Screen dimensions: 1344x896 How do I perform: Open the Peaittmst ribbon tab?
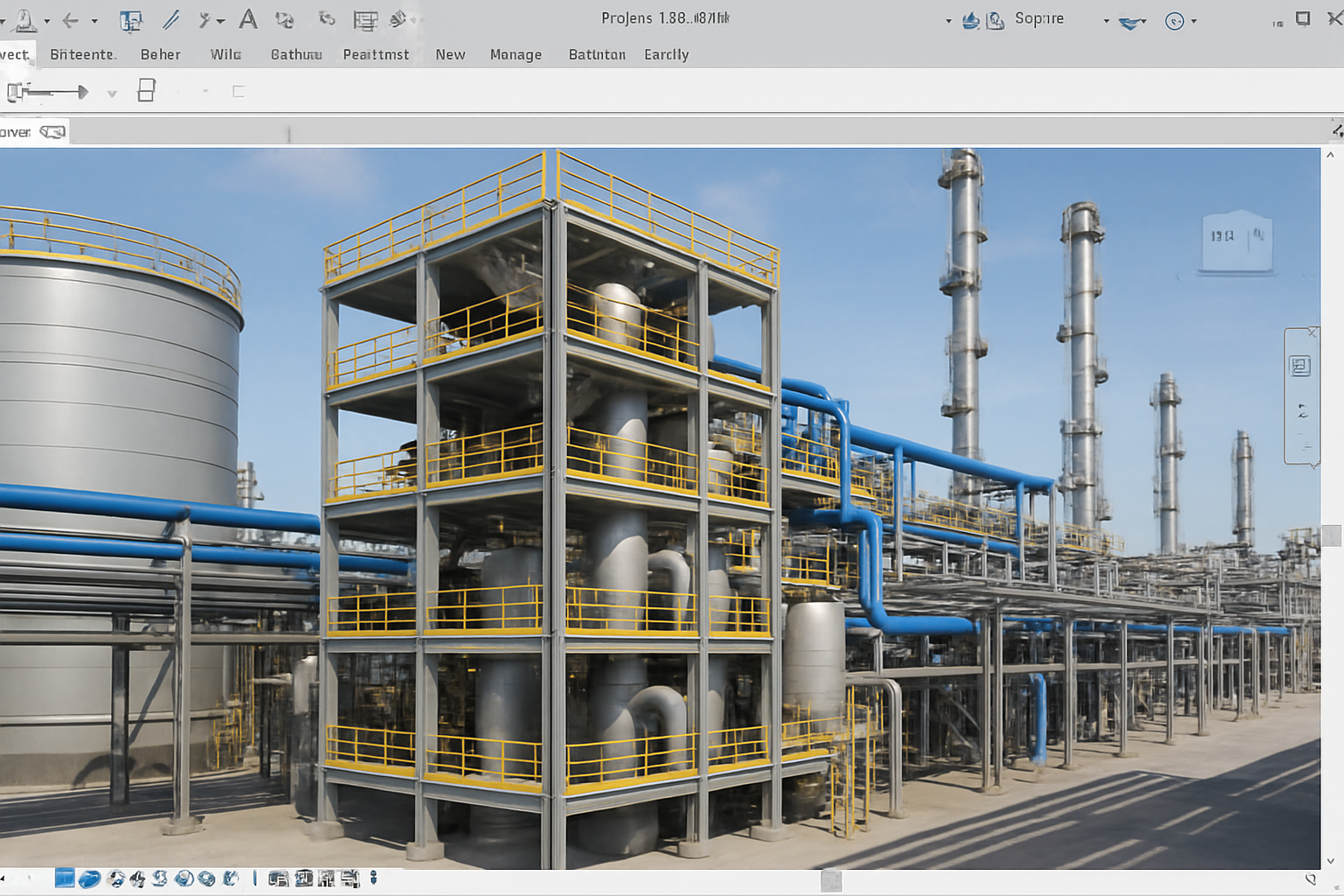pyautogui.click(x=376, y=54)
